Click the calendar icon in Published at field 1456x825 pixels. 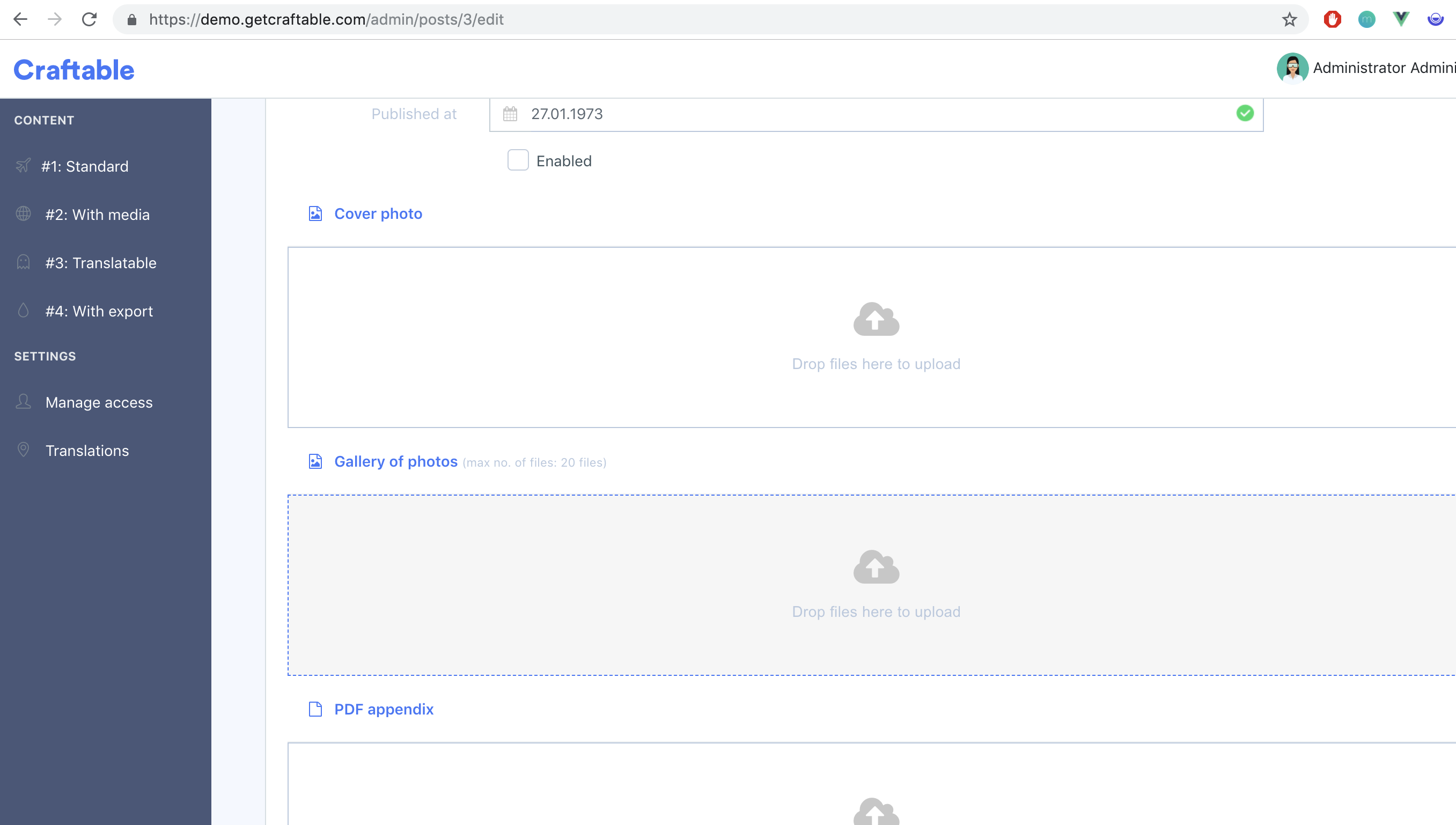point(510,114)
